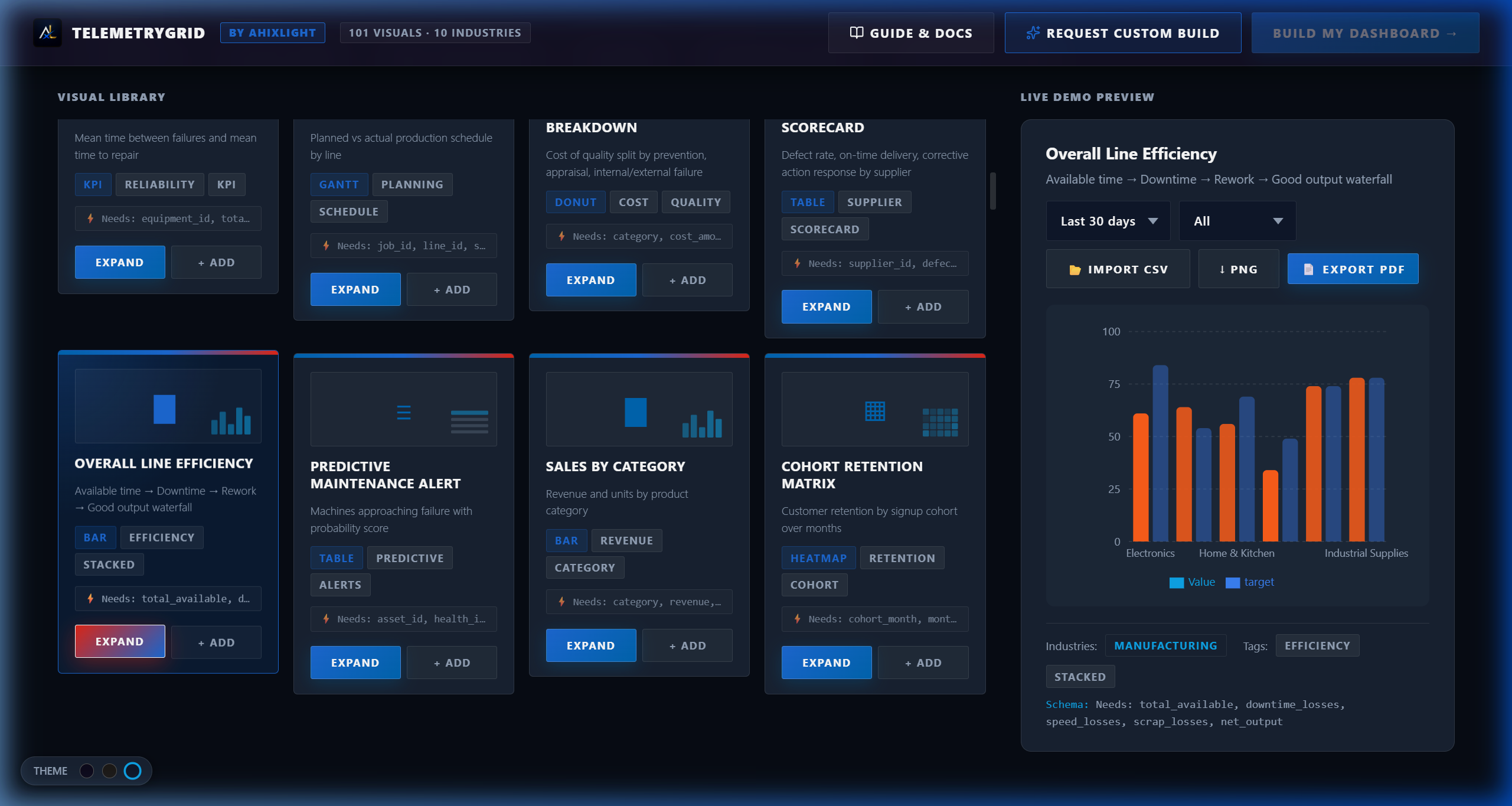Select the blue ring theme swatch

[133, 771]
